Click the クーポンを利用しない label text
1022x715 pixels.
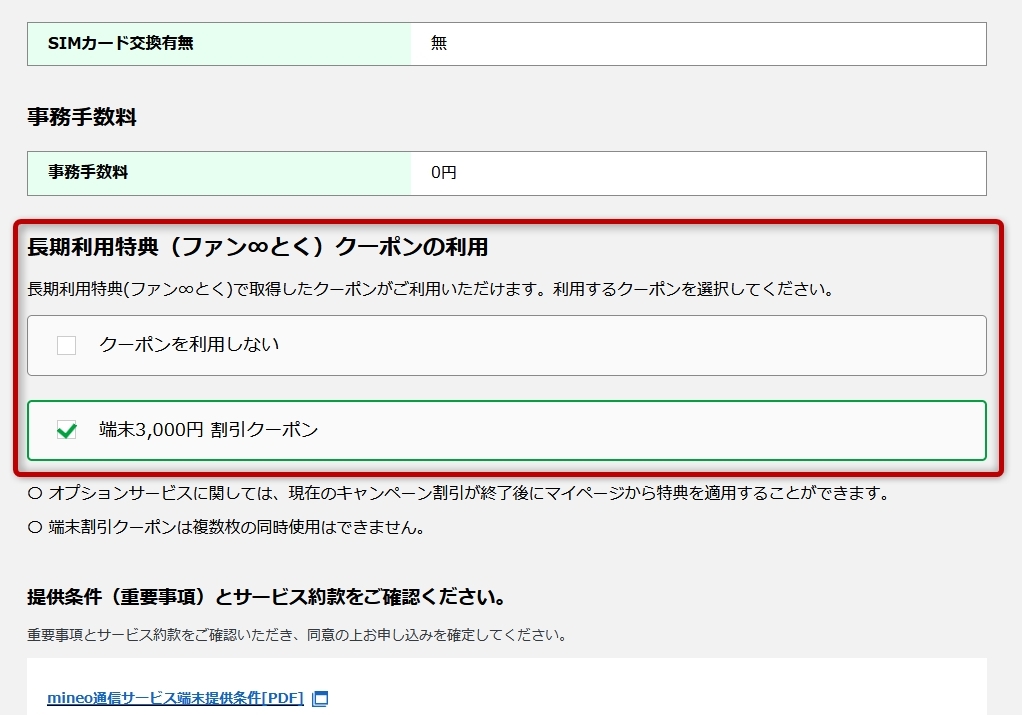pos(189,345)
